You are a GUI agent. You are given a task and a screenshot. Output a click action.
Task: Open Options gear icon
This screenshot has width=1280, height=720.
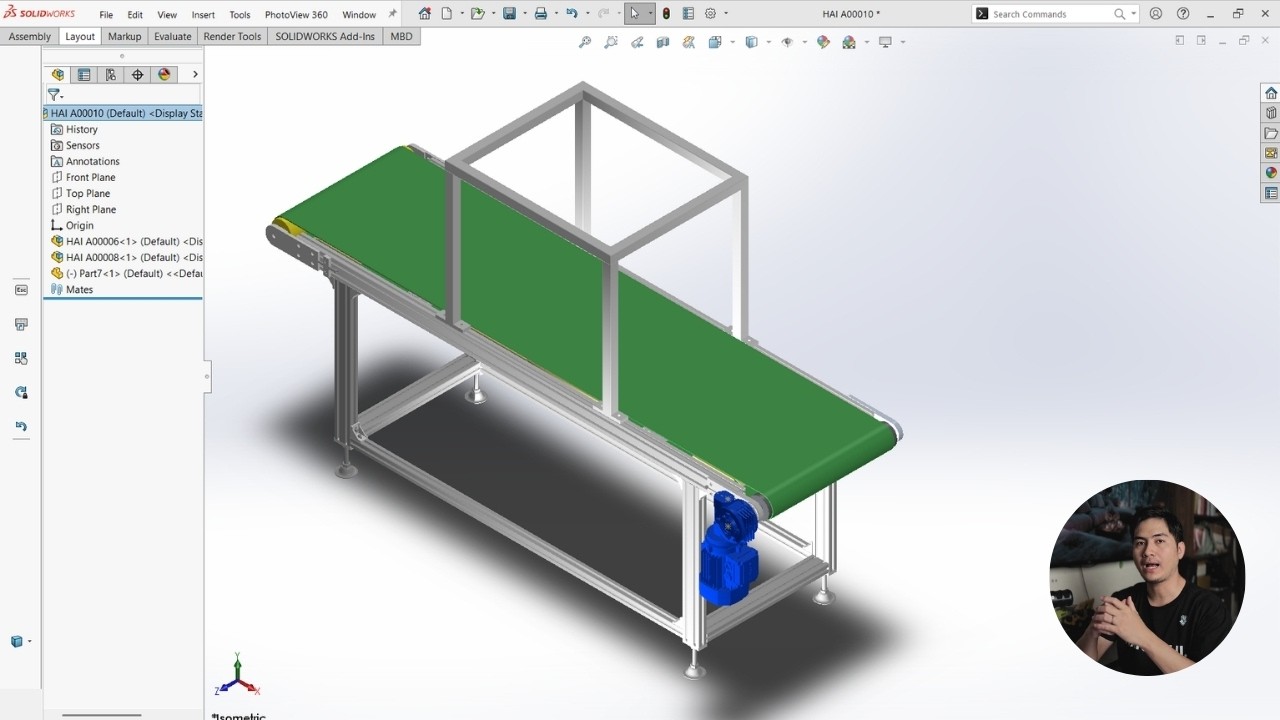(711, 14)
